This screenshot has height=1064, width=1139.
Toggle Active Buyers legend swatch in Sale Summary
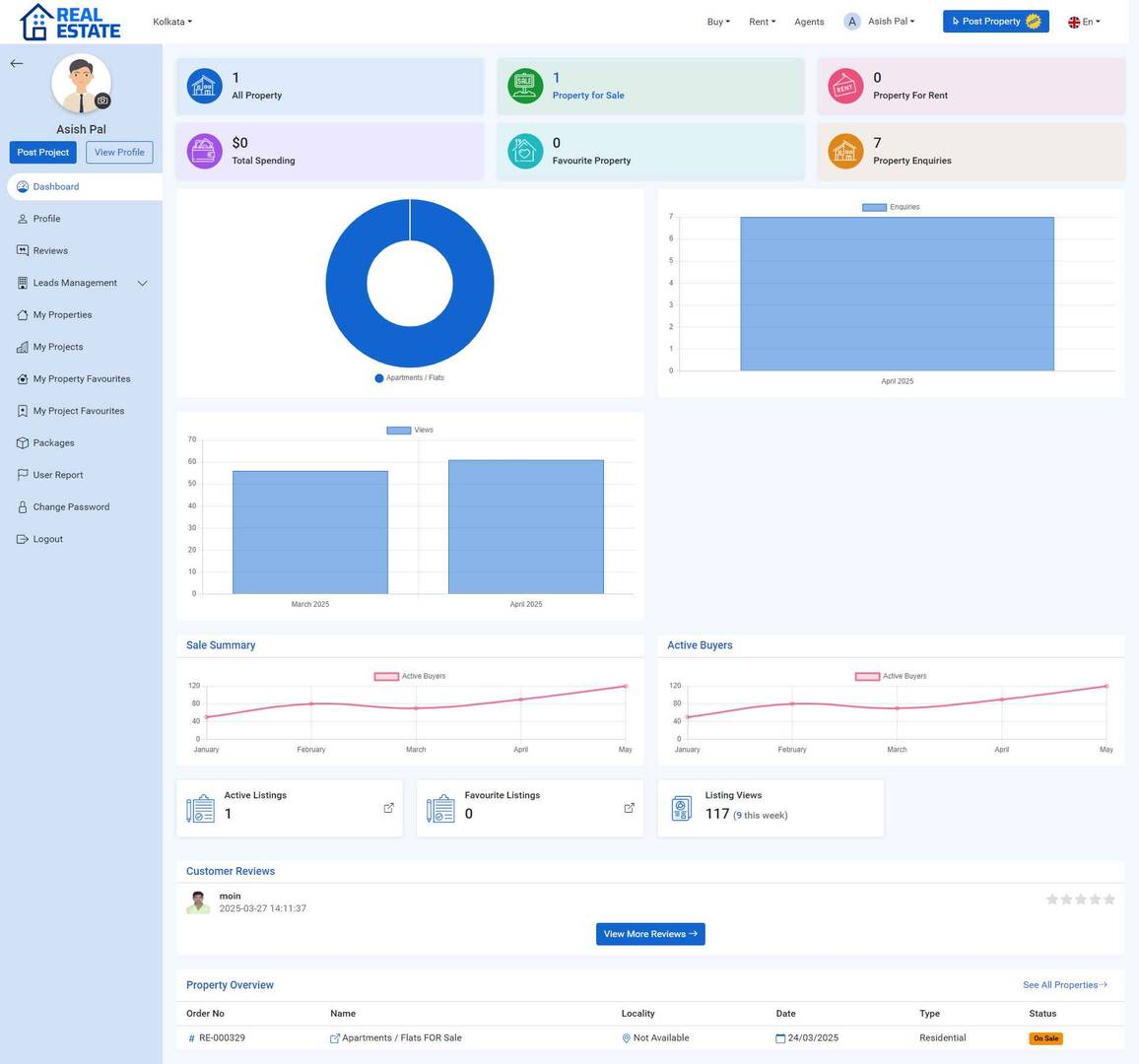(386, 677)
